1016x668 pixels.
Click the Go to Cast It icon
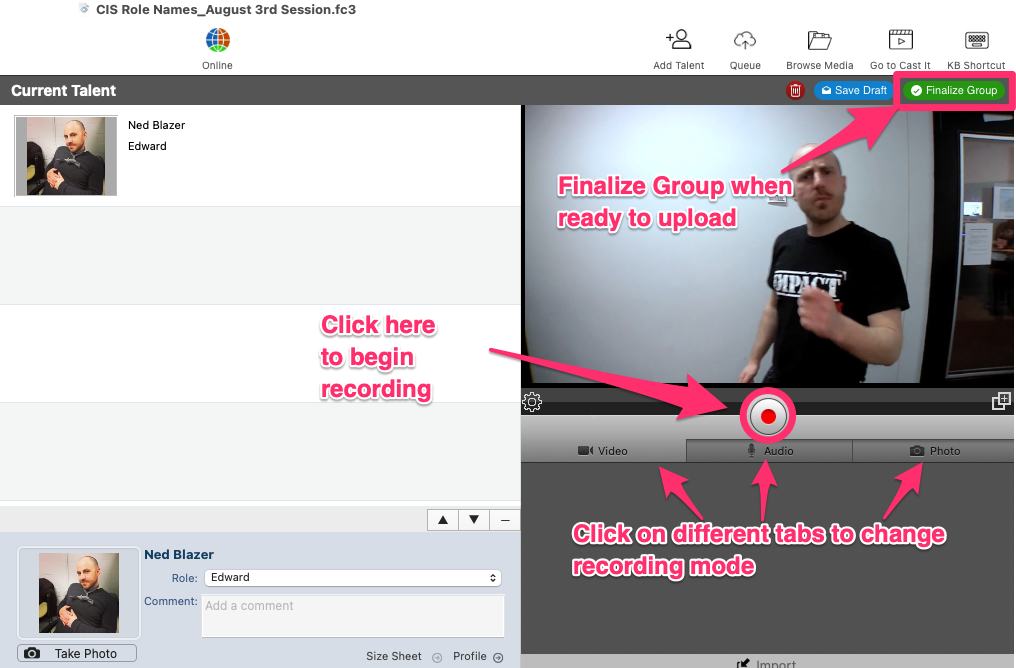(900, 41)
